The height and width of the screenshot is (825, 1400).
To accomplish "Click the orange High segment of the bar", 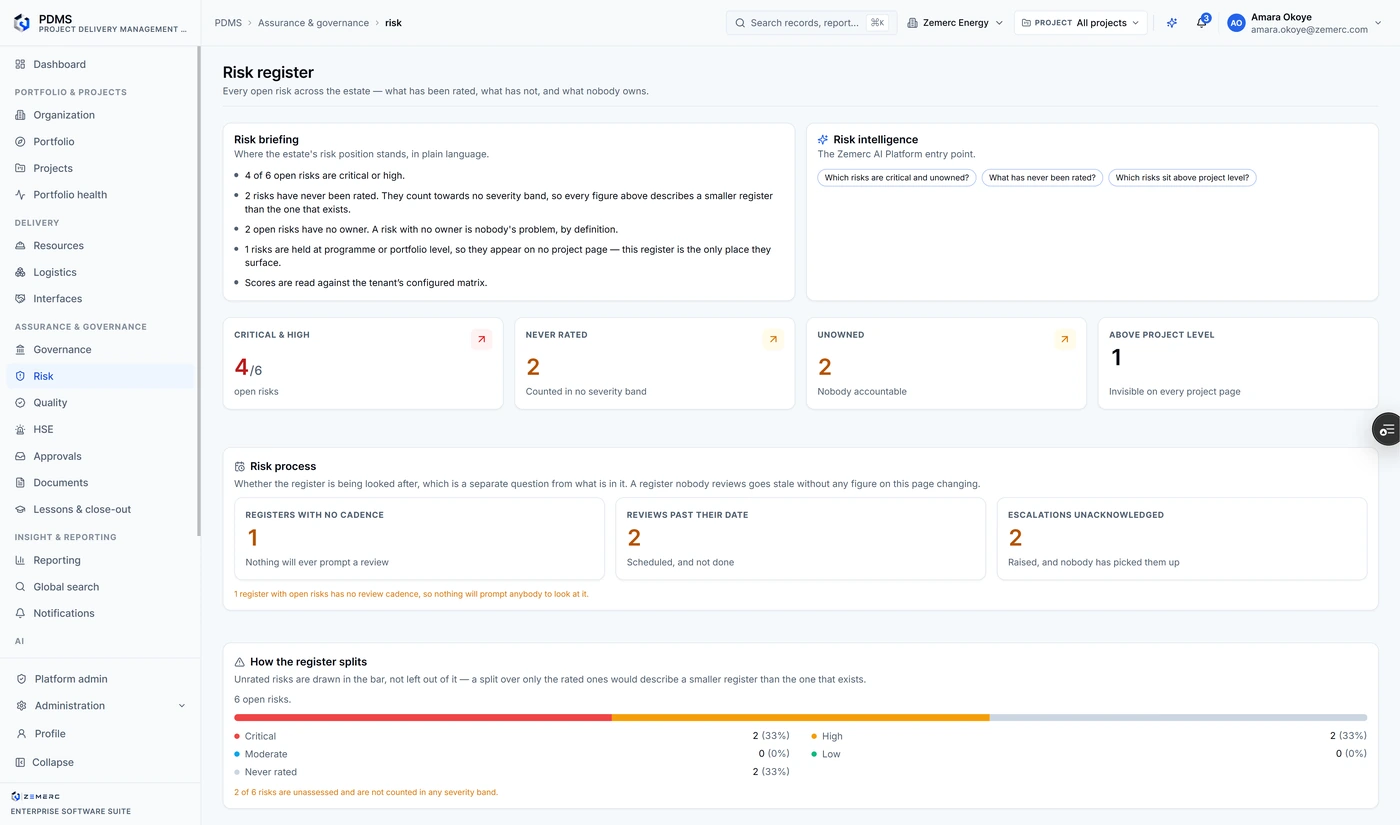I will click(x=801, y=717).
